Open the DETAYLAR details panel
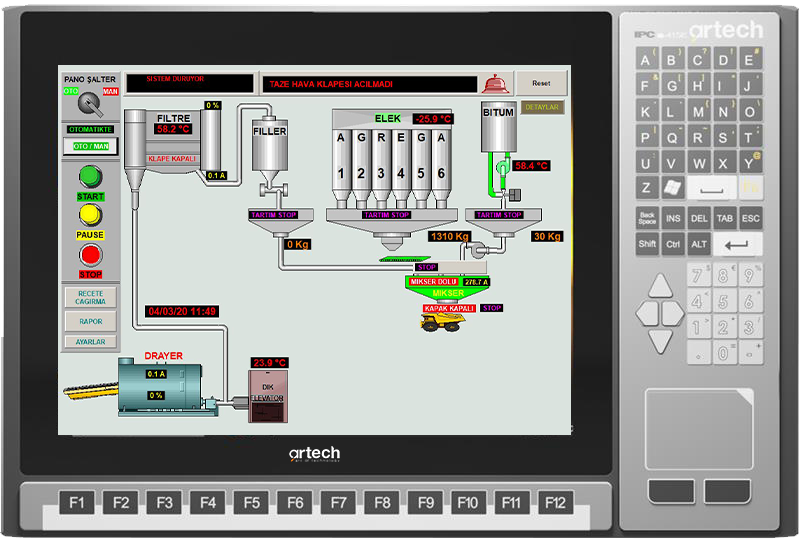Image resolution: width=800 pixels, height=542 pixels. click(542, 107)
